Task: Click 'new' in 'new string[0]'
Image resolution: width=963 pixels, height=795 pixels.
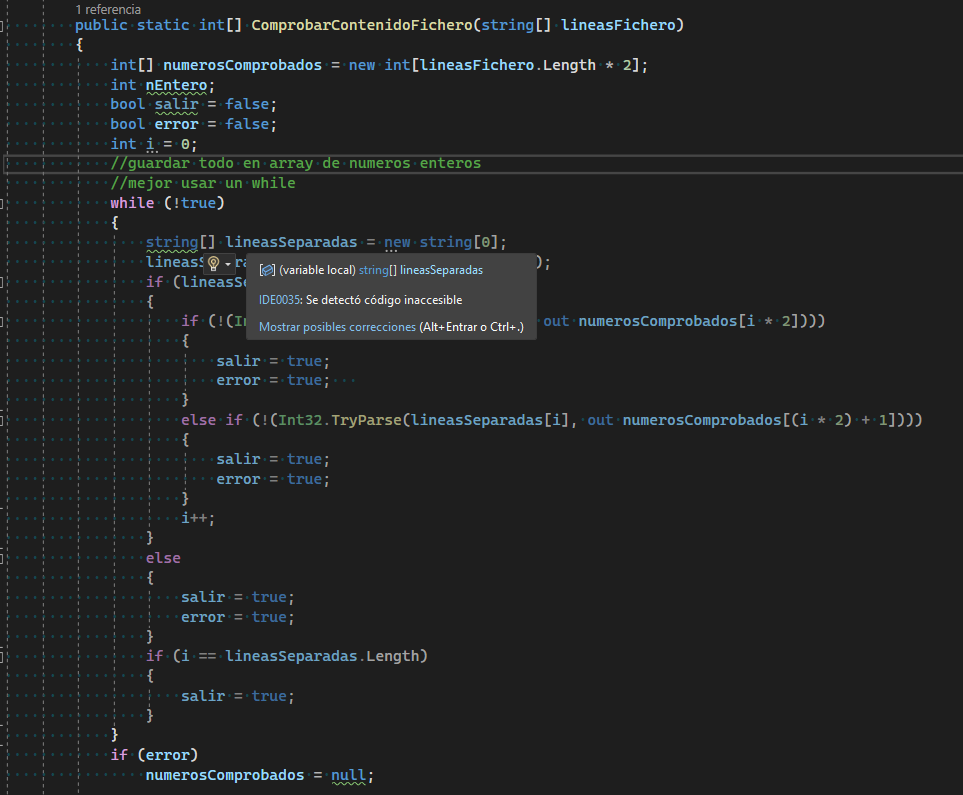Action: click(x=397, y=242)
